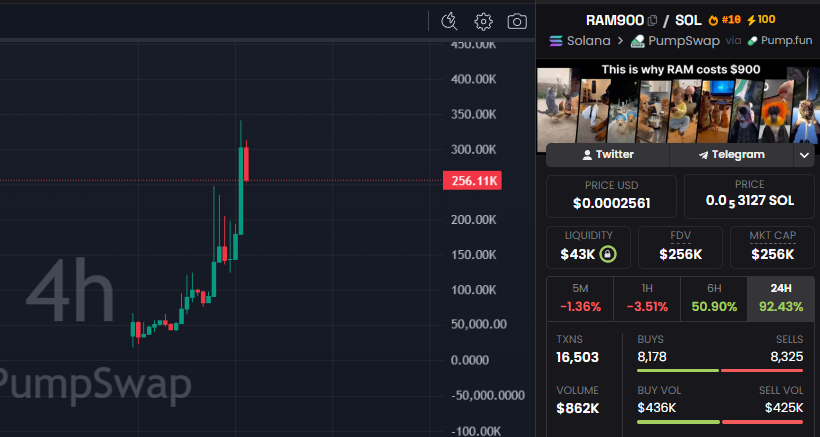The height and width of the screenshot is (437, 820).
Task: Select the 5M timeframe tab
Action: click(580, 299)
